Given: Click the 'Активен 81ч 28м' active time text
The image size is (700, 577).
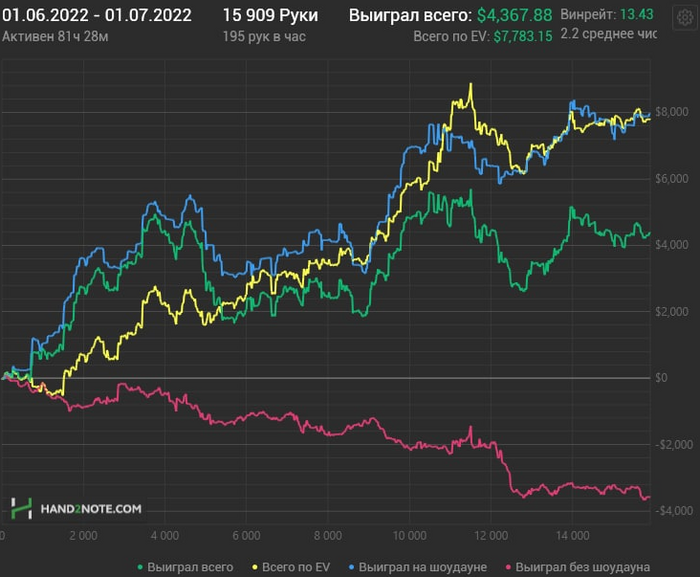Looking at the screenshot, I should [55, 36].
